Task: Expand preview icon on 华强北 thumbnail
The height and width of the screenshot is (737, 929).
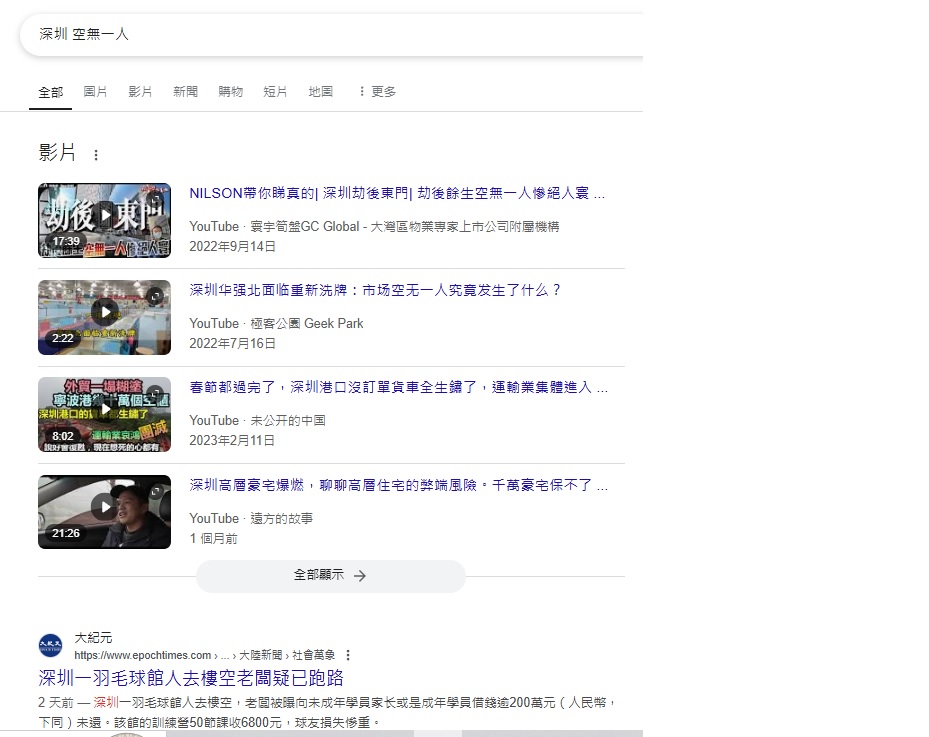Action: coord(155,296)
